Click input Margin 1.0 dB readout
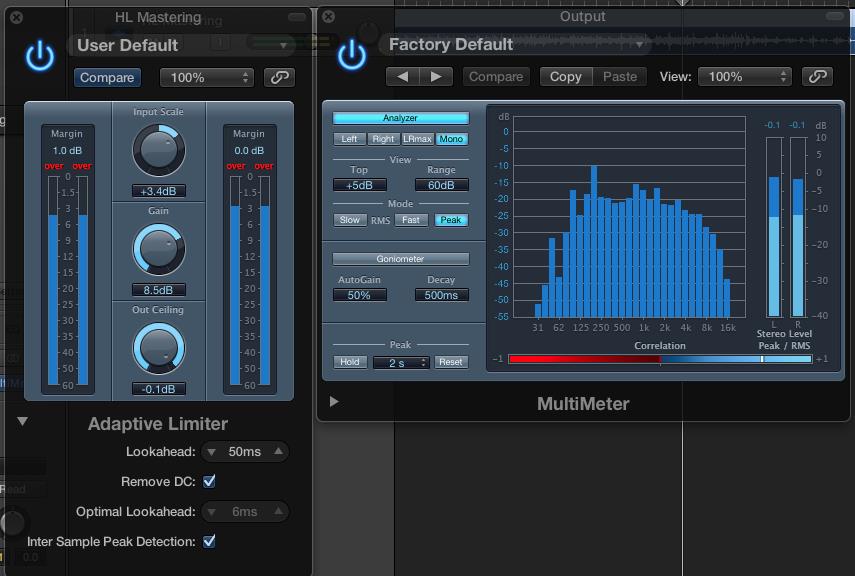The height and width of the screenshot is (576, 855). click(x=67, y=151)
